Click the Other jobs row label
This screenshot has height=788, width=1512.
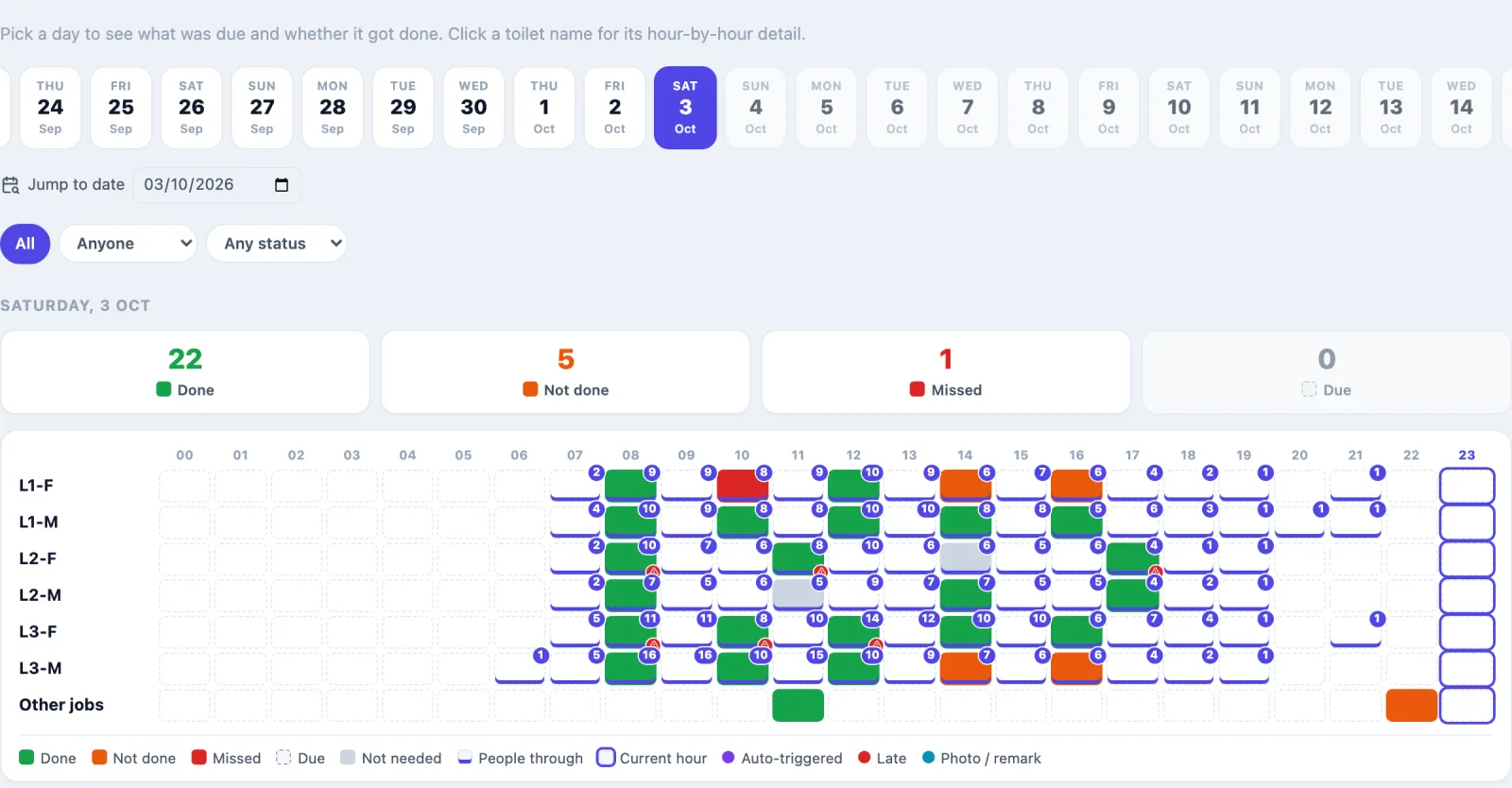pos(61,705)
